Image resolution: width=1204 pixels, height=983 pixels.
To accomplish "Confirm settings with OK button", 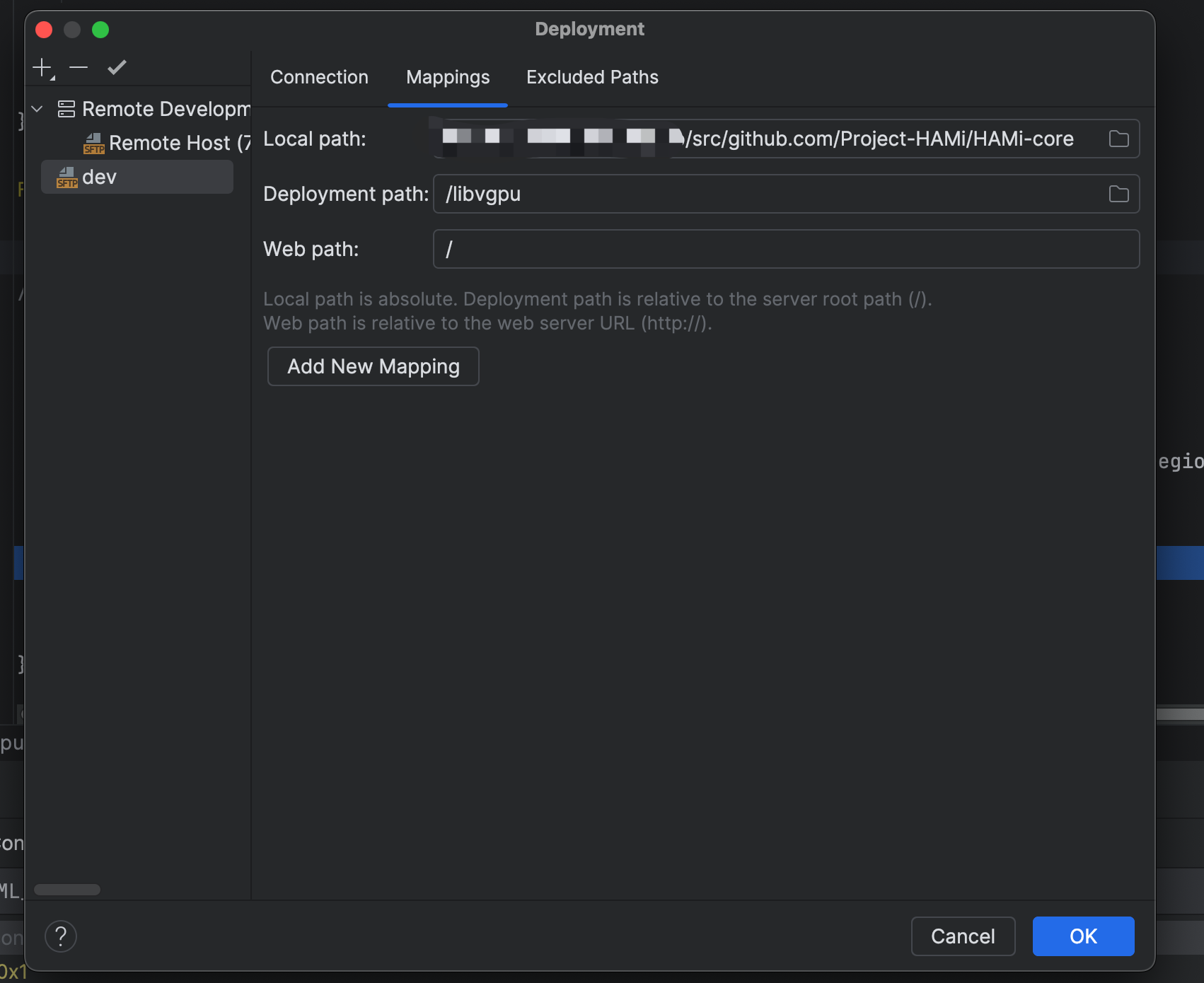I will click(x=1083, y=936).
